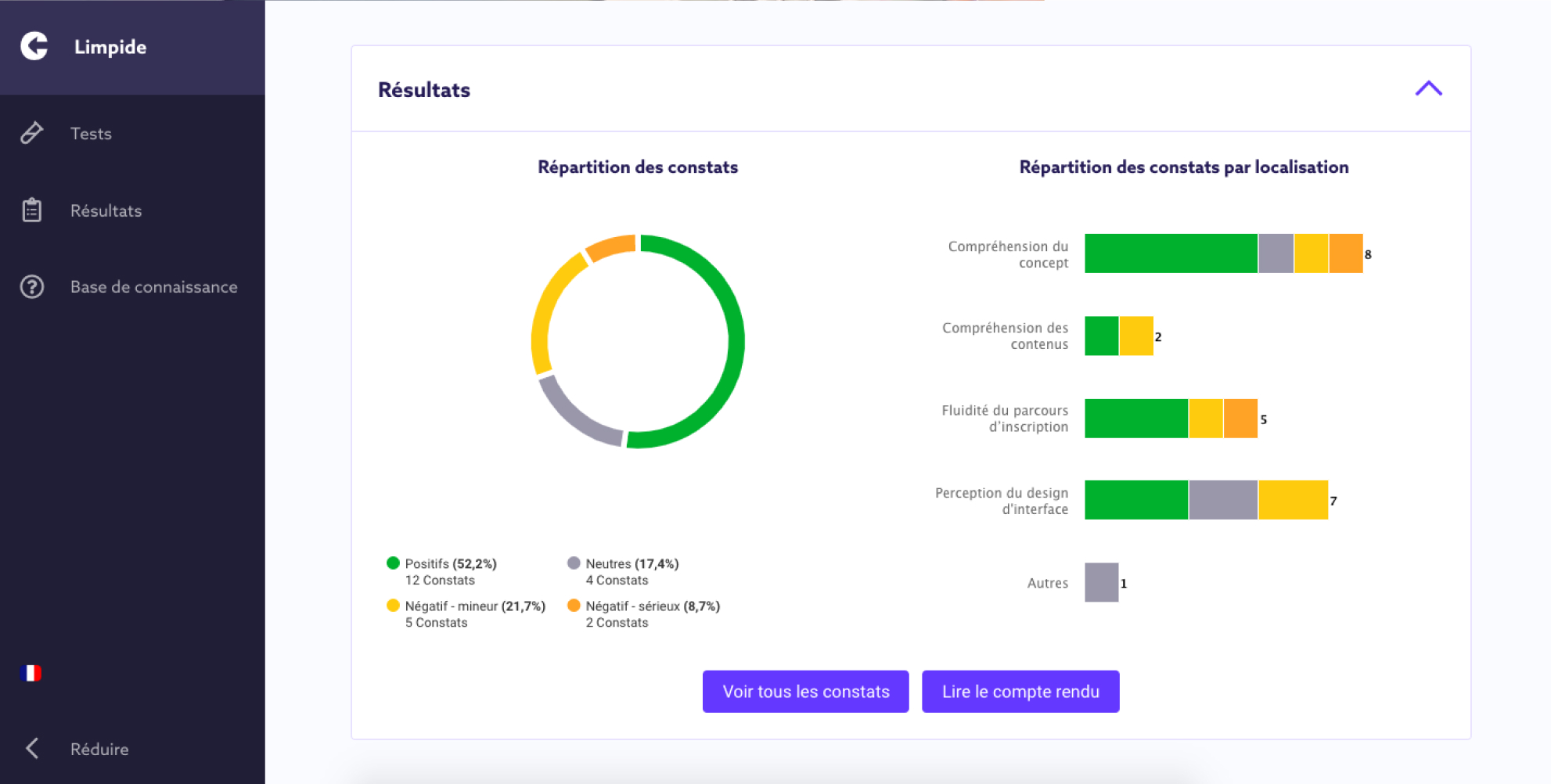Collapse sidebar with Réduire label
The width and height of the screenshot is (1551, 784).
click(x=99, y=750)
